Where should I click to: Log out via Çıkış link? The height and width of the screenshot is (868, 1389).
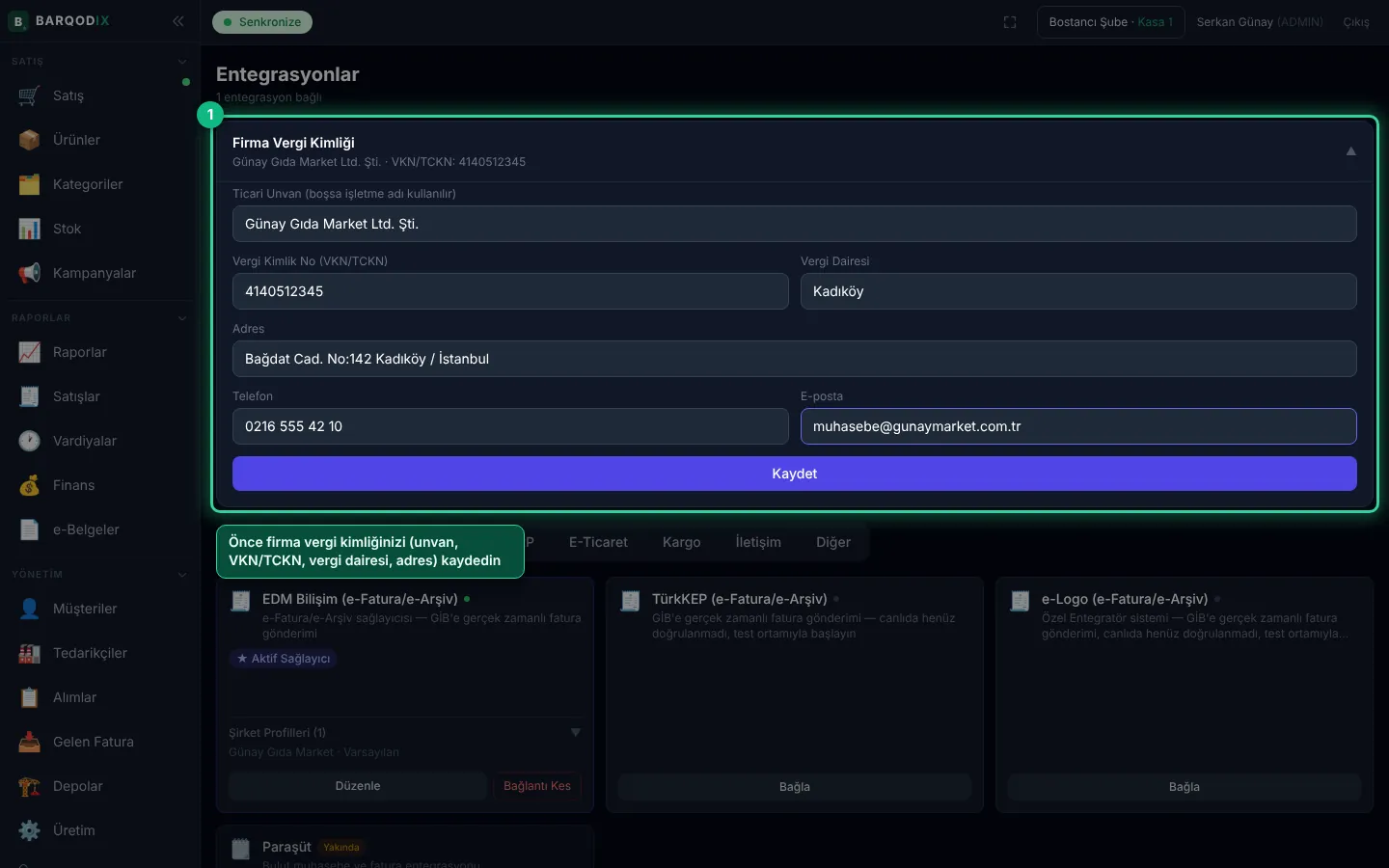tap(1356, 22)
